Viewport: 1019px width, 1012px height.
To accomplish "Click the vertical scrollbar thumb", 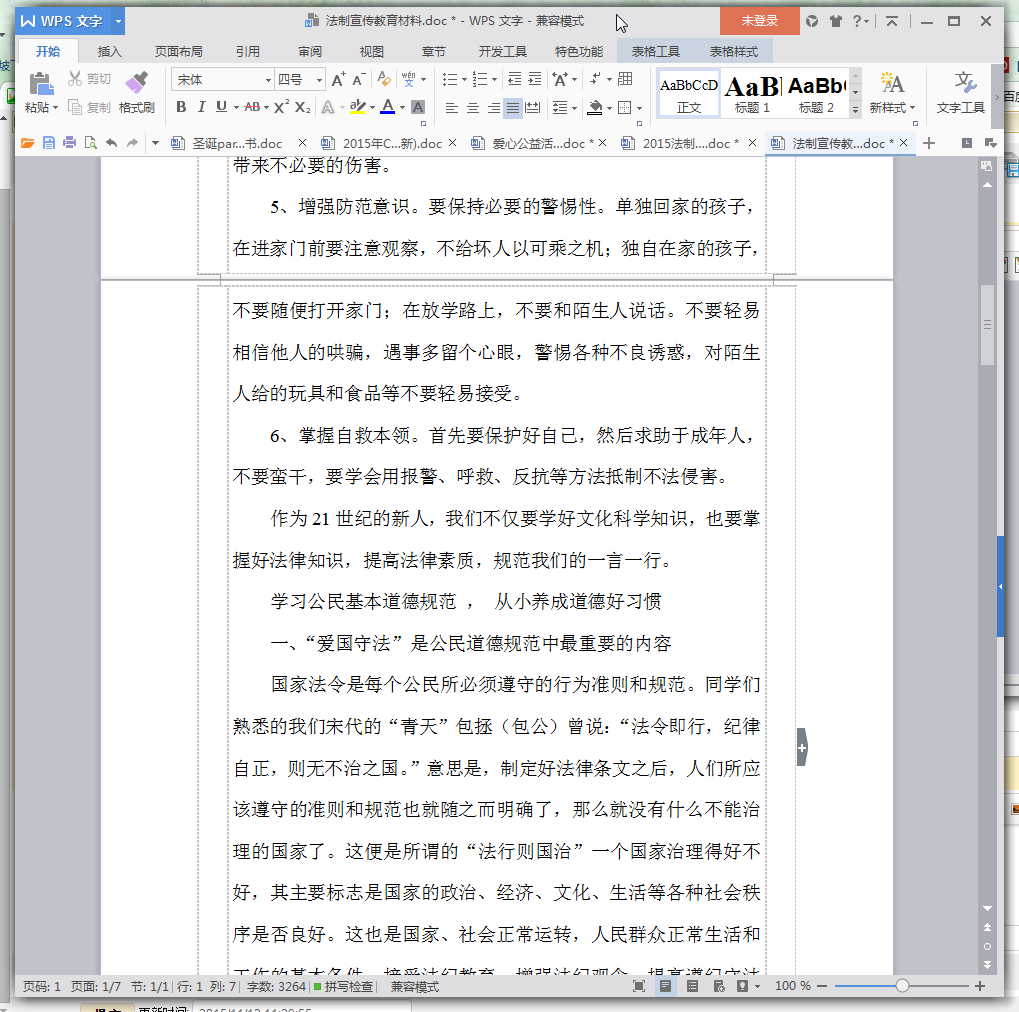I will point(987,324).
